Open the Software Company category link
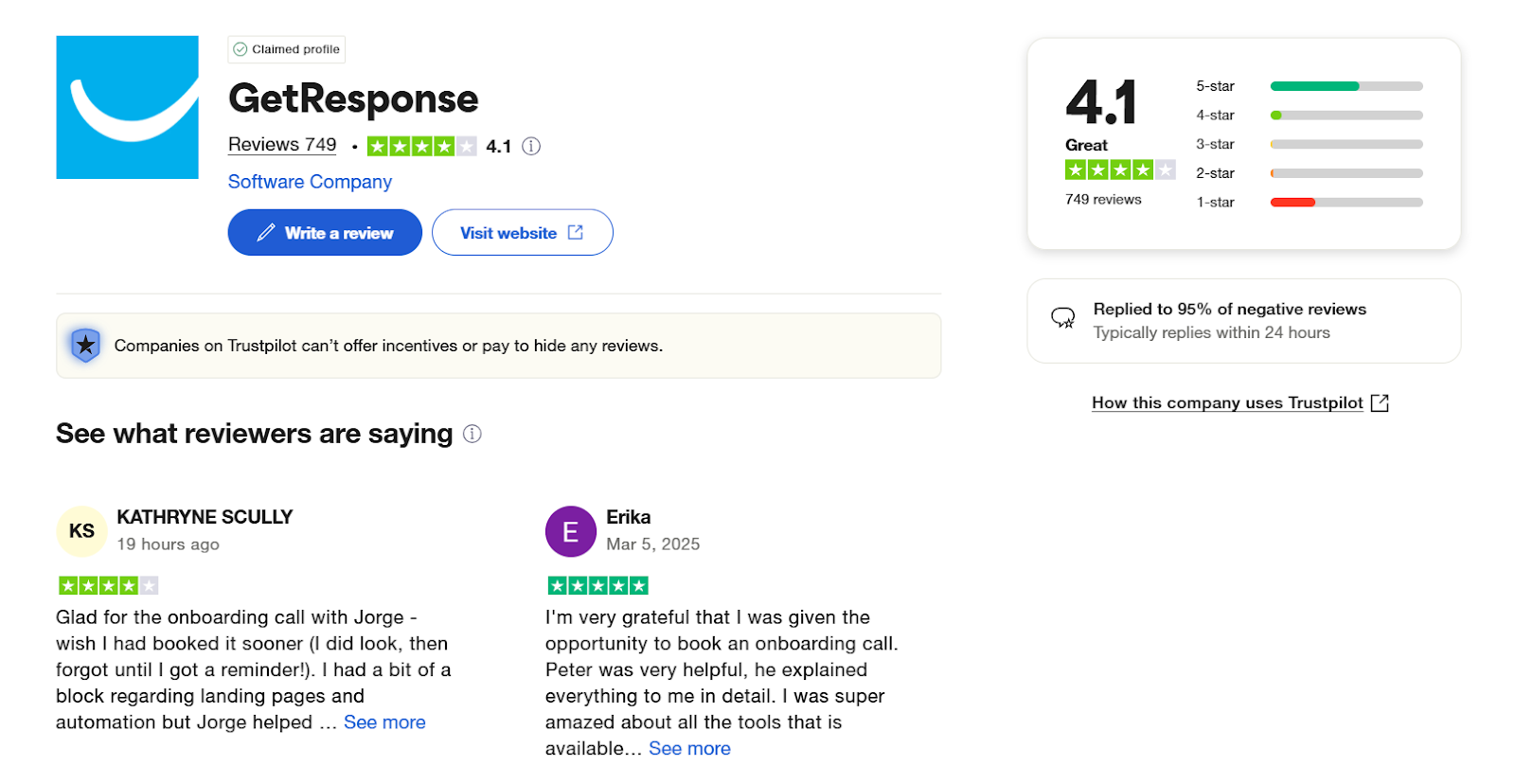The width and height of the screenshot is (1515, 784). [x=310, y=182]
